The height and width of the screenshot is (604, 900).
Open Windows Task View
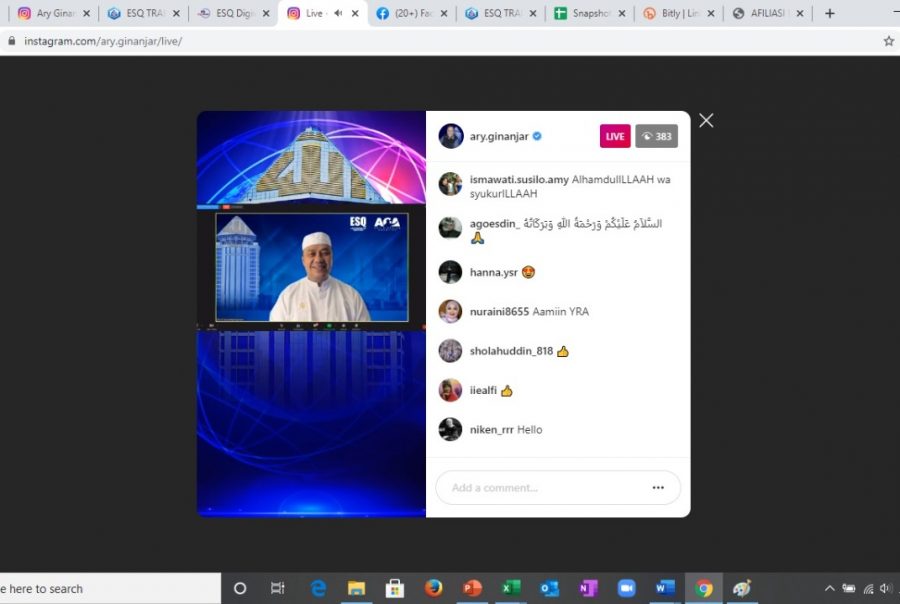click(278, 588)
